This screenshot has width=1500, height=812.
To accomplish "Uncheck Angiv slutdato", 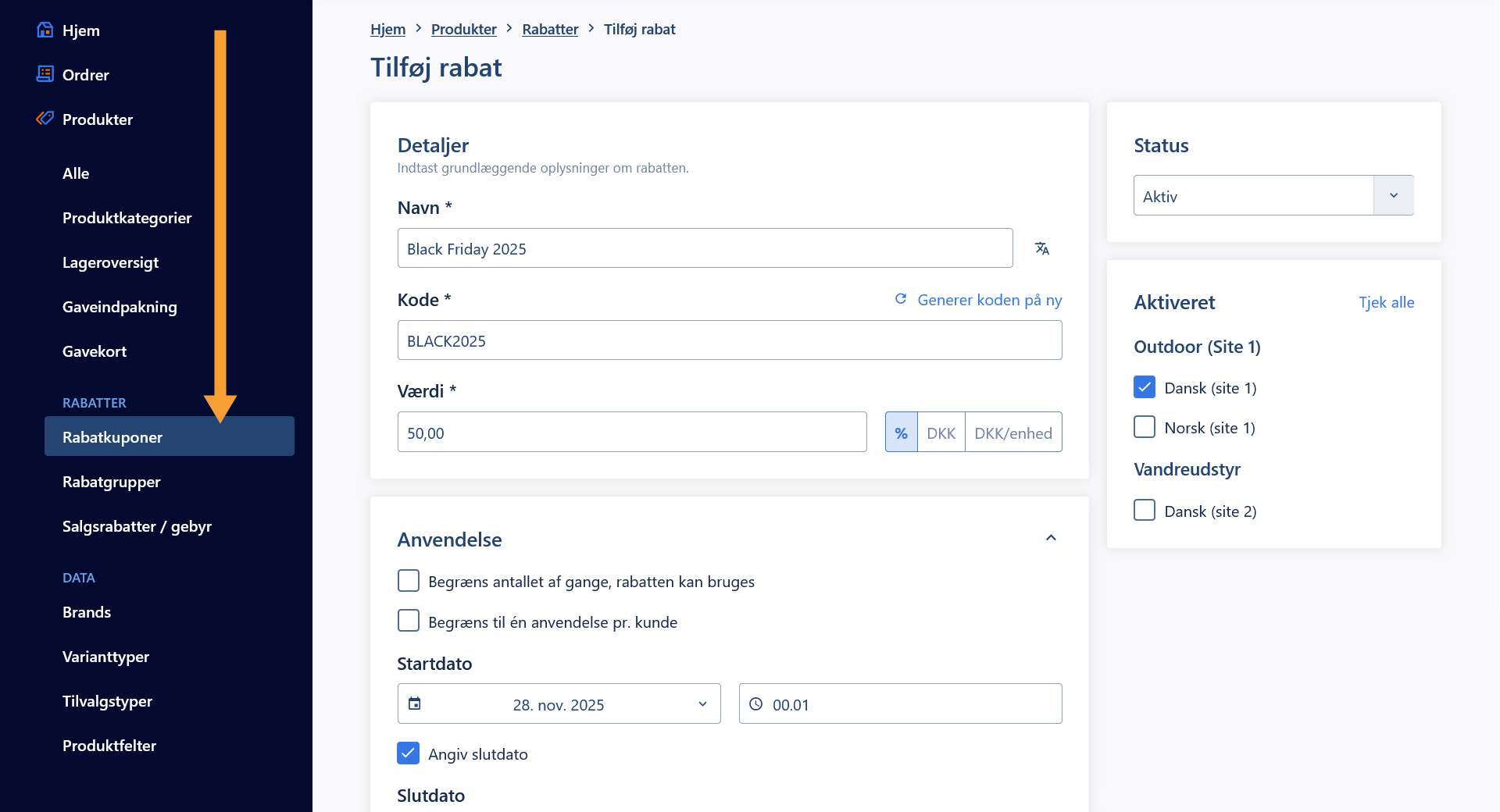I will point(409,753).
